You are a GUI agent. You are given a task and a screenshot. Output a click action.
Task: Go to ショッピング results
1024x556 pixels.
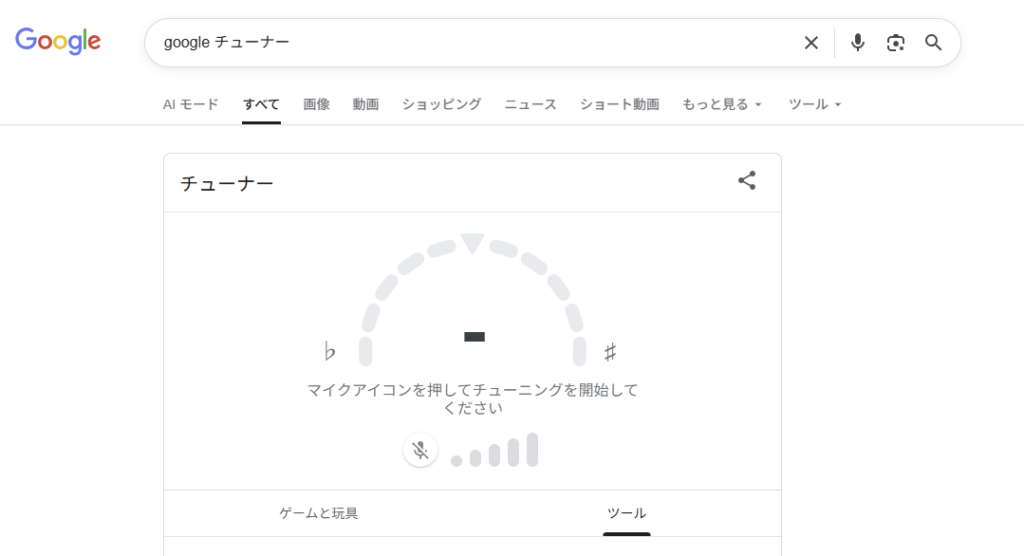(x=441, y=104)
